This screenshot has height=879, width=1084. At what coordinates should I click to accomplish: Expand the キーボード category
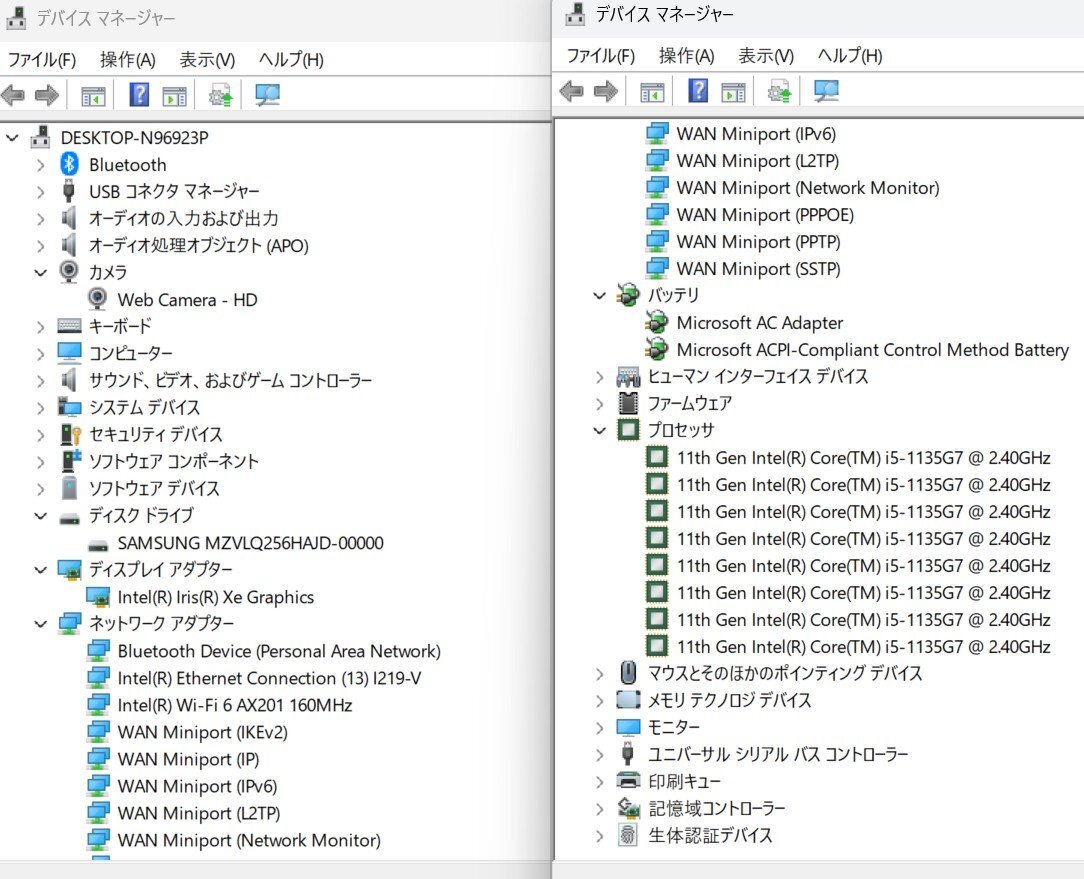point(40,326)
